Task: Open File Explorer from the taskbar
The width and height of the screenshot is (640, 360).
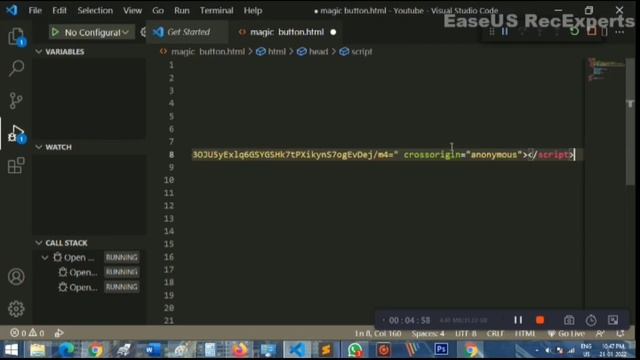Action: (38, 350)
